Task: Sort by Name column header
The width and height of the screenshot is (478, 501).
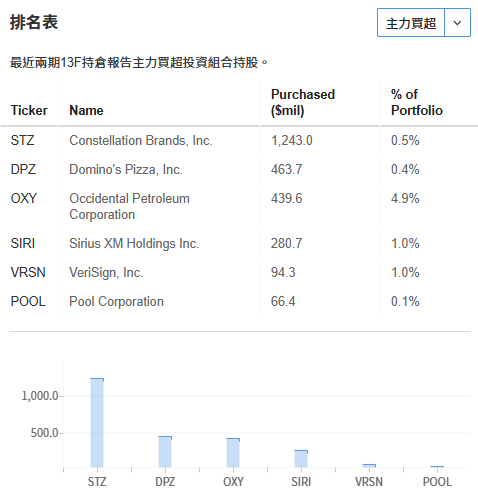Action: point(86,110)
